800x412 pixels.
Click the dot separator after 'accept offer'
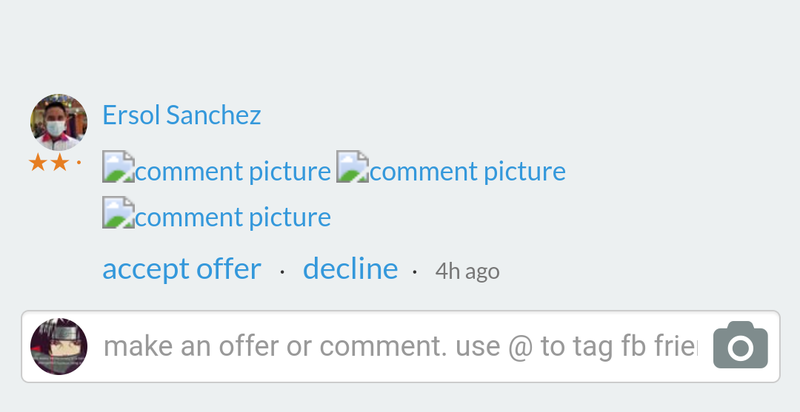282,272
